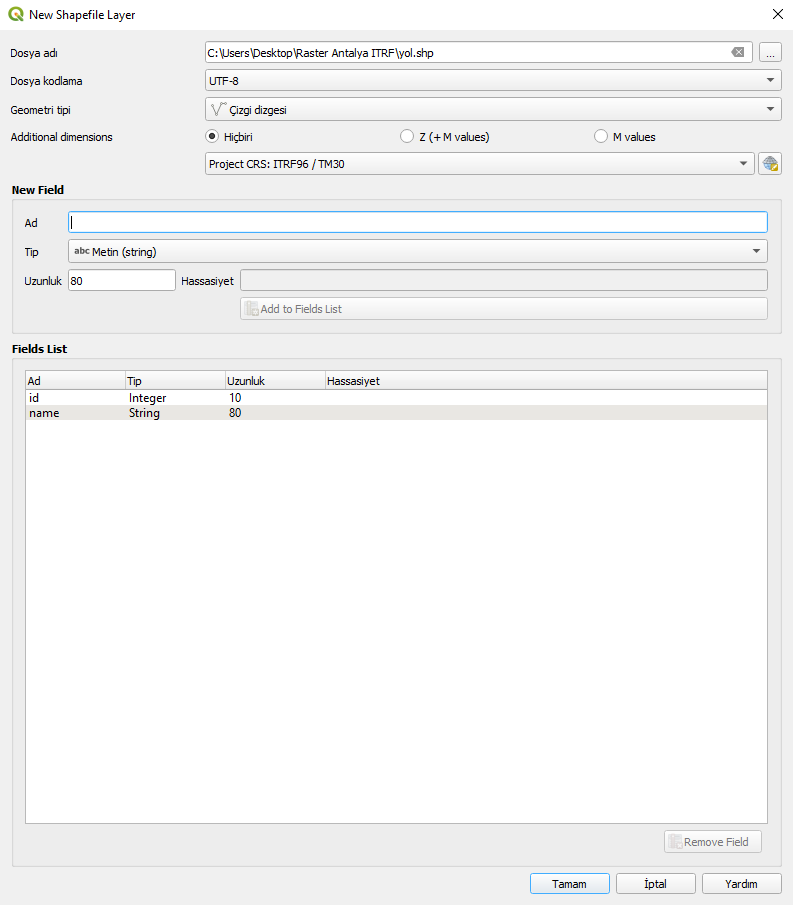The width and height of the screenshot is (793, 905).
Task: Select the name field row
Action: (x=396, y=413)
